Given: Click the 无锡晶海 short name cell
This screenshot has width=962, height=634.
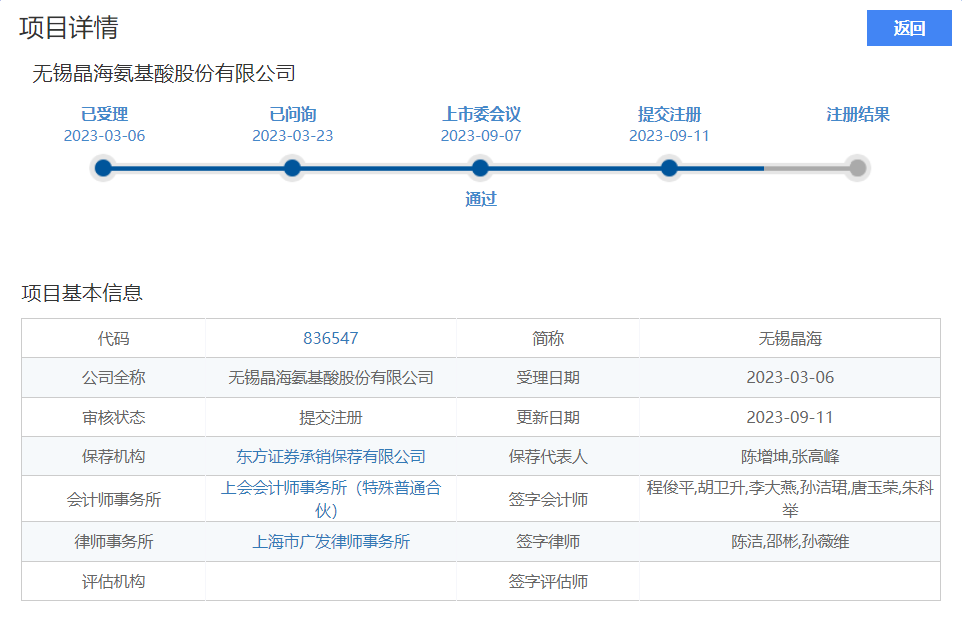Looking at the screenshot, I should tap(789, 339).
